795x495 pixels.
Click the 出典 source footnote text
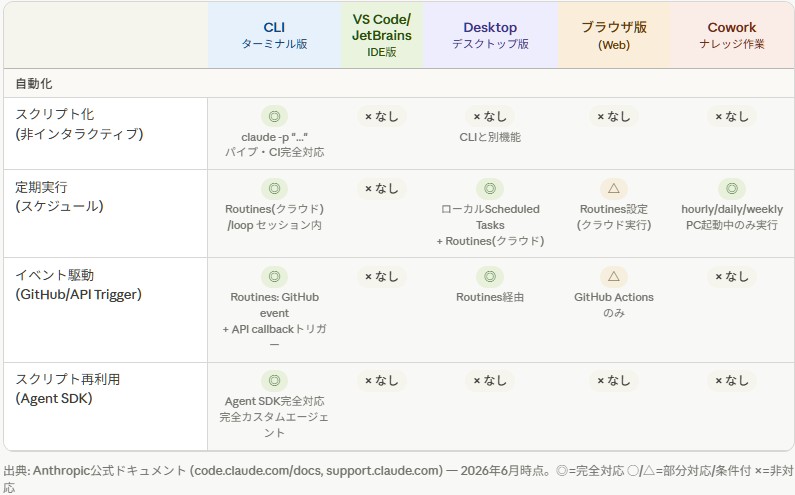(x=398, y=478)
